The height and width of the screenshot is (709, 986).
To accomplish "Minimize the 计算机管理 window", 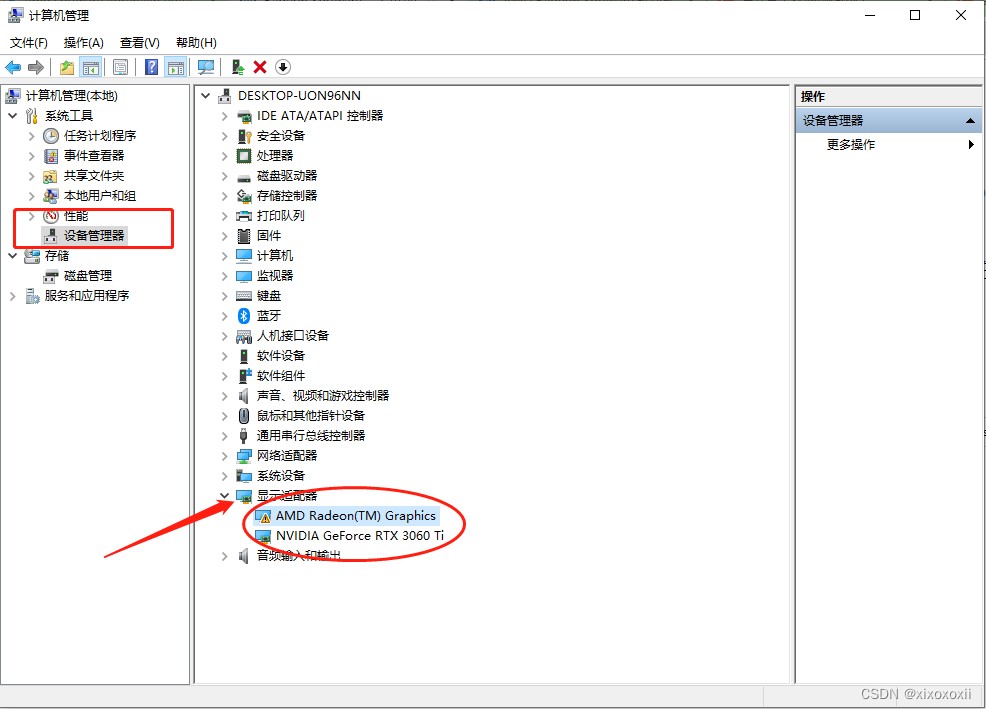I will (x=870, y=15).
